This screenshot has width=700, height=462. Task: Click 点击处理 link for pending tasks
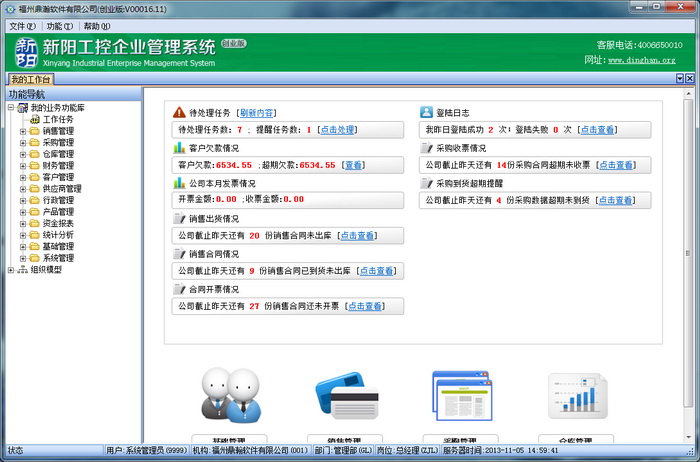(338, 130)
